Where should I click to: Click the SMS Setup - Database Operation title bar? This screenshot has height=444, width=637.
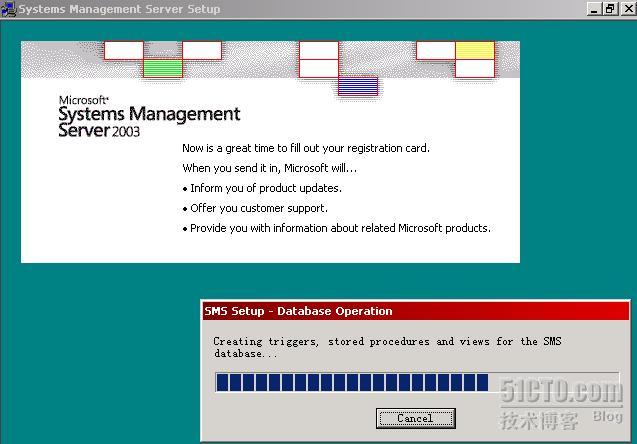[x=416, y=311]
